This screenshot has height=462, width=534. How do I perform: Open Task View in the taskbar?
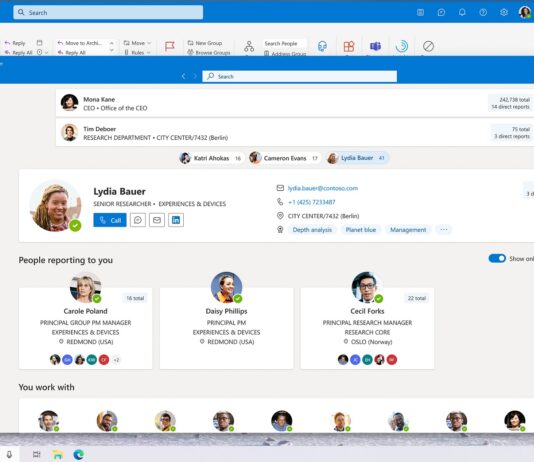(36, 454)
